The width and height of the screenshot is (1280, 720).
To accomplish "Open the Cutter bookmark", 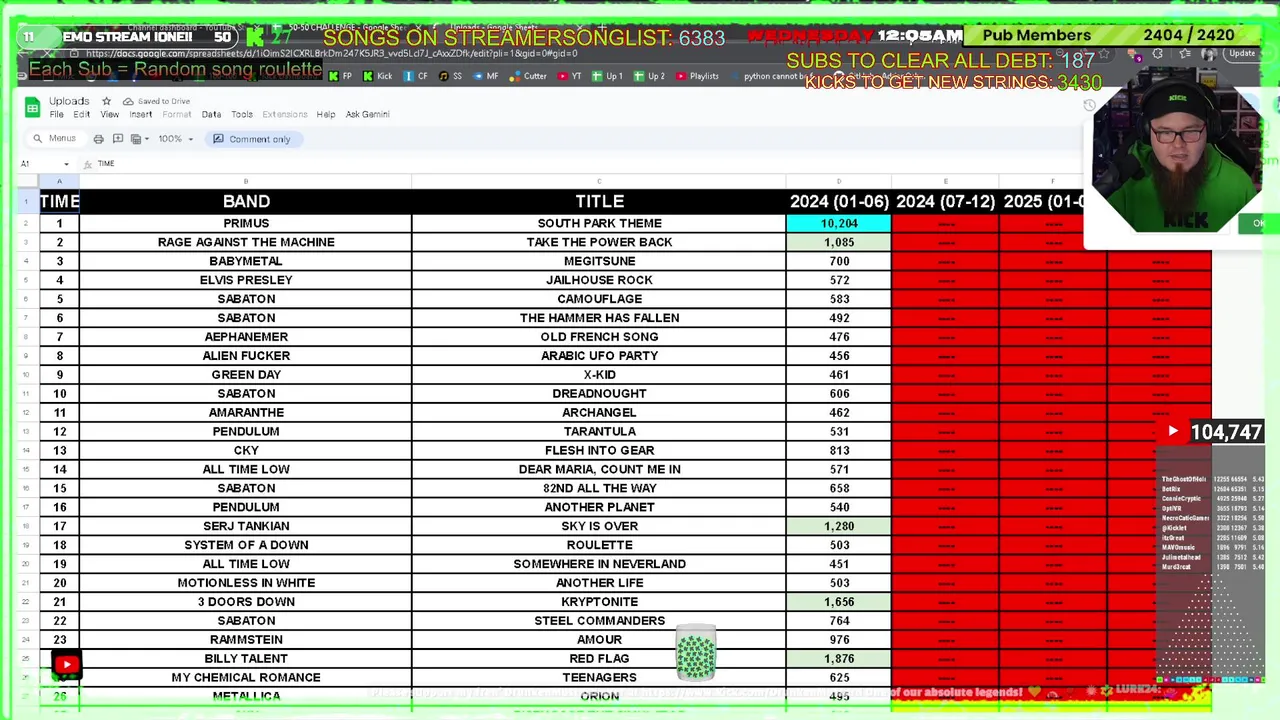I will coord(528,76).
